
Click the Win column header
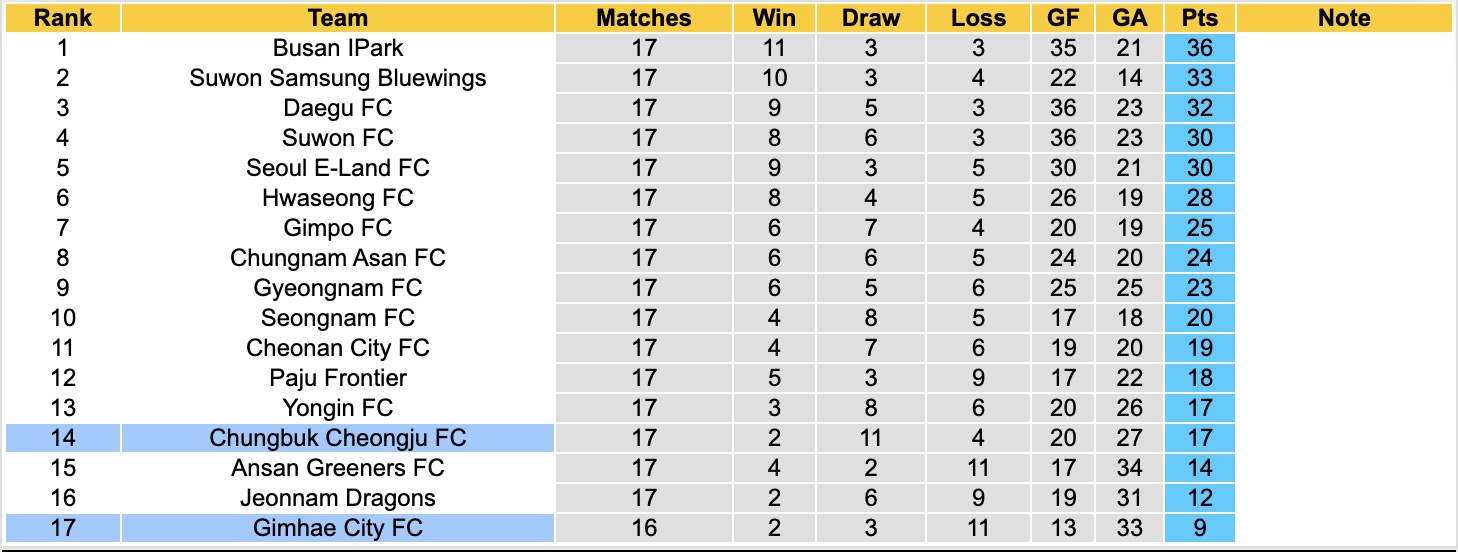[x=774, y=18]
